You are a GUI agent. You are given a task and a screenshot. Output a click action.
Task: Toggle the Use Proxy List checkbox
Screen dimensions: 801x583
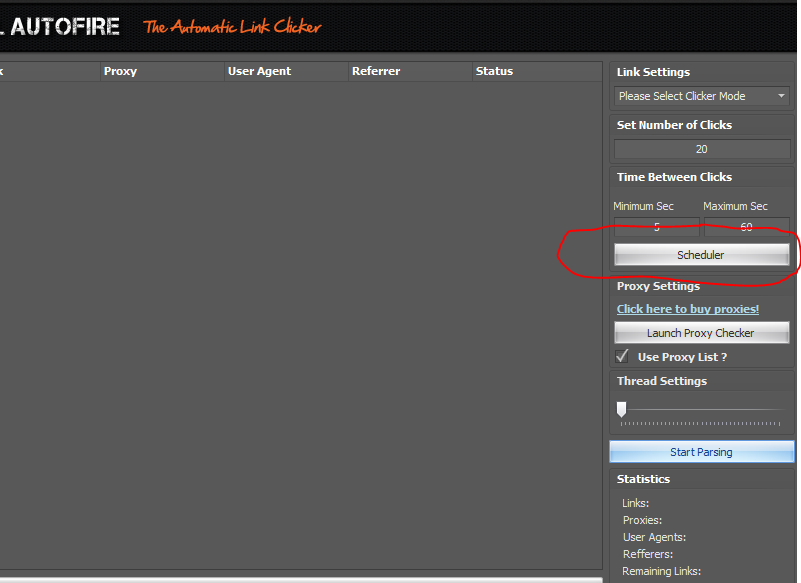622,356
